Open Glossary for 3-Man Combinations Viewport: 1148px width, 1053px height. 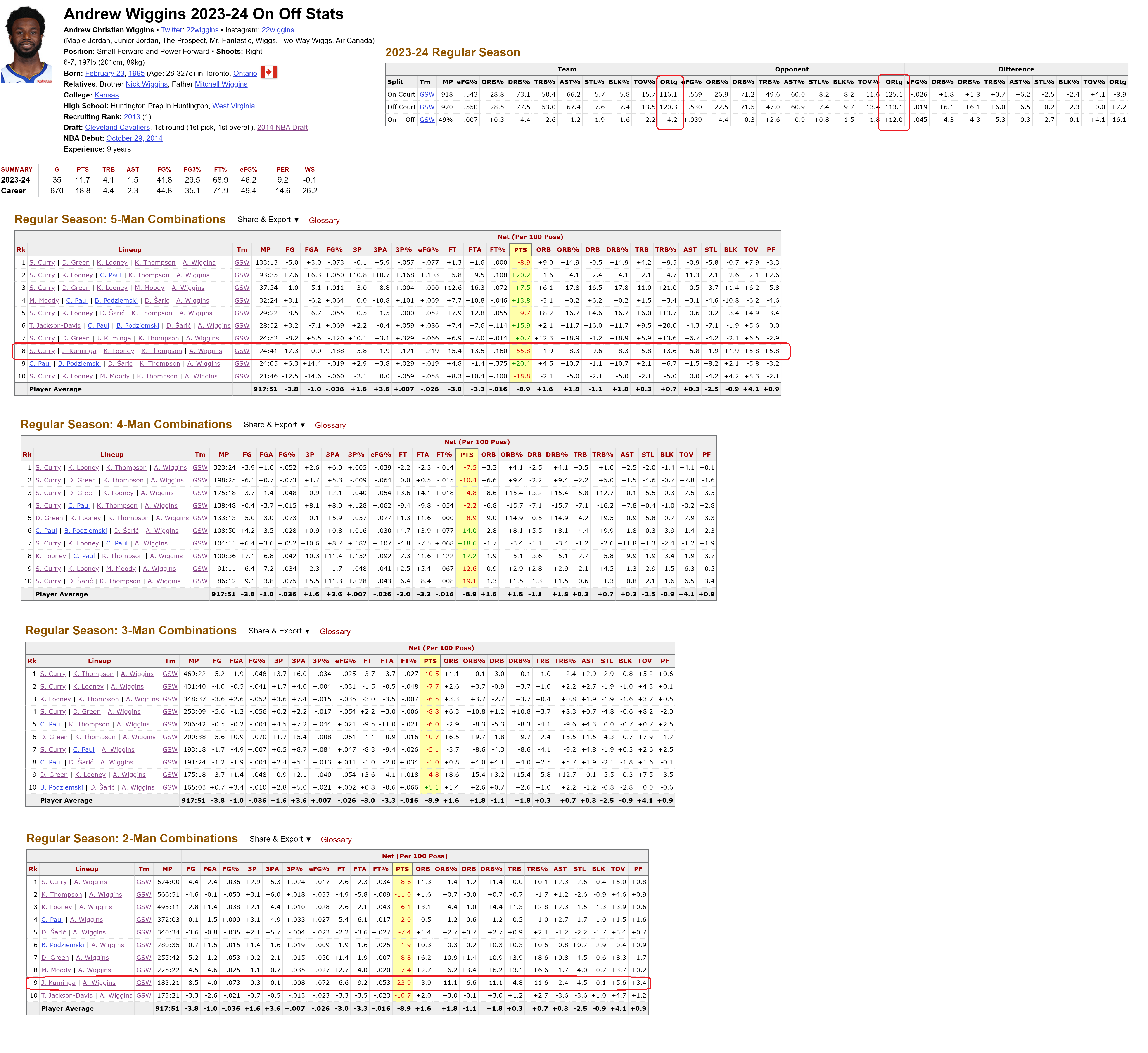click(335, 632)
